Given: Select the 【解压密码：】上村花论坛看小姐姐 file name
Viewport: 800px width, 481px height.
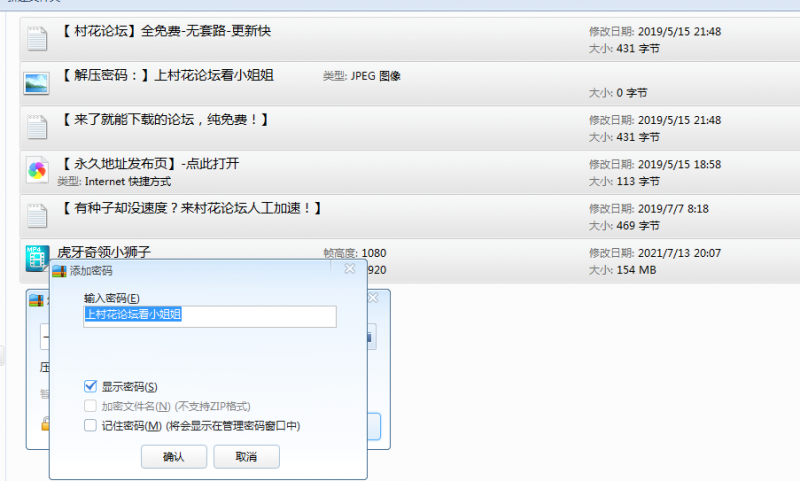Looking at the screenshot, I should pos(166,75).
